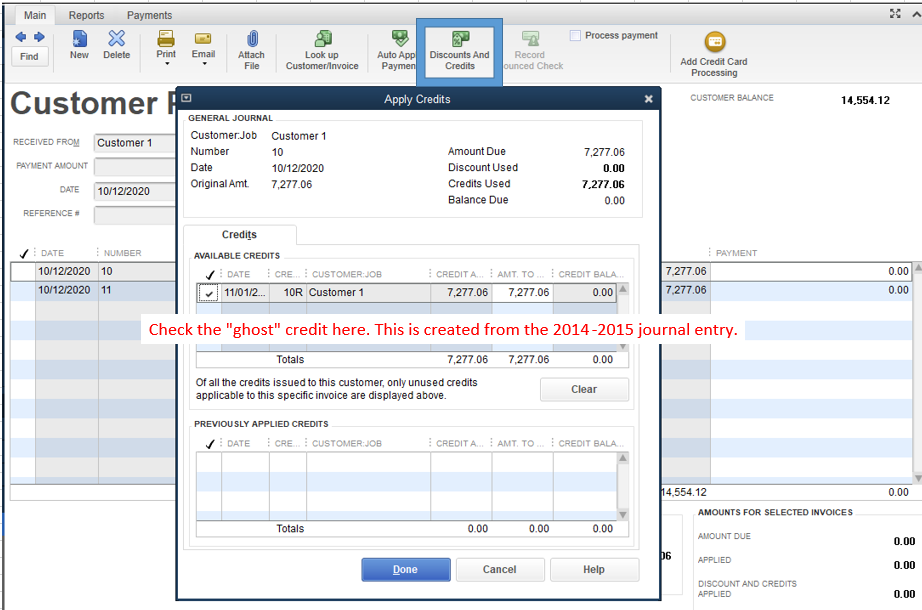Open Look up Customer/Invoice
This screenshot has height=610, width=922.
322,51
